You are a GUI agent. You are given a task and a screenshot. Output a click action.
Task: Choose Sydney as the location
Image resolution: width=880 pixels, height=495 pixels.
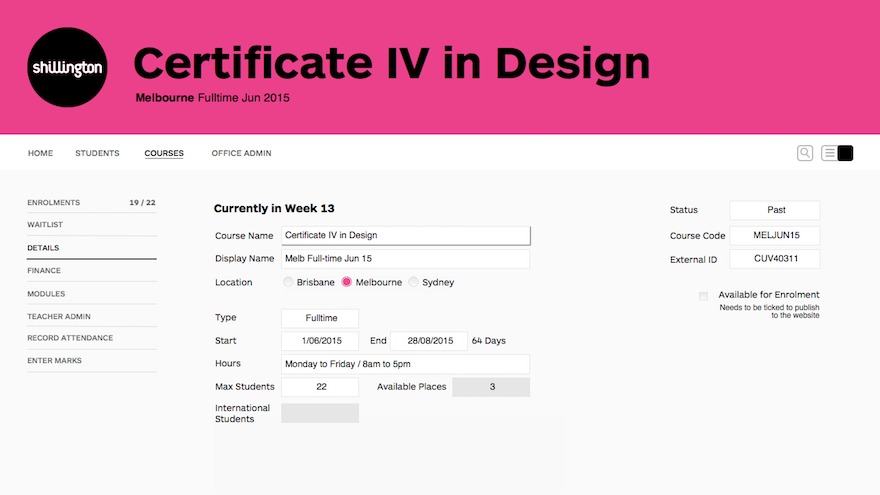click(x=413, y=282)
